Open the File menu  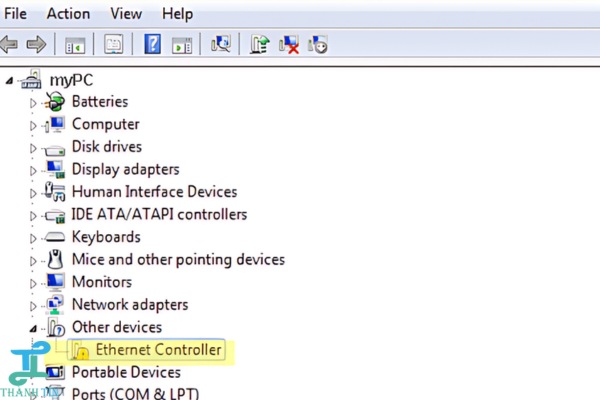[15, 14]
